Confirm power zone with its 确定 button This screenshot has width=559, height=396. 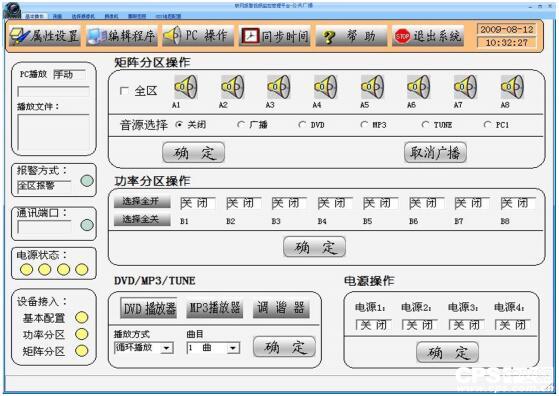[314, 247]
